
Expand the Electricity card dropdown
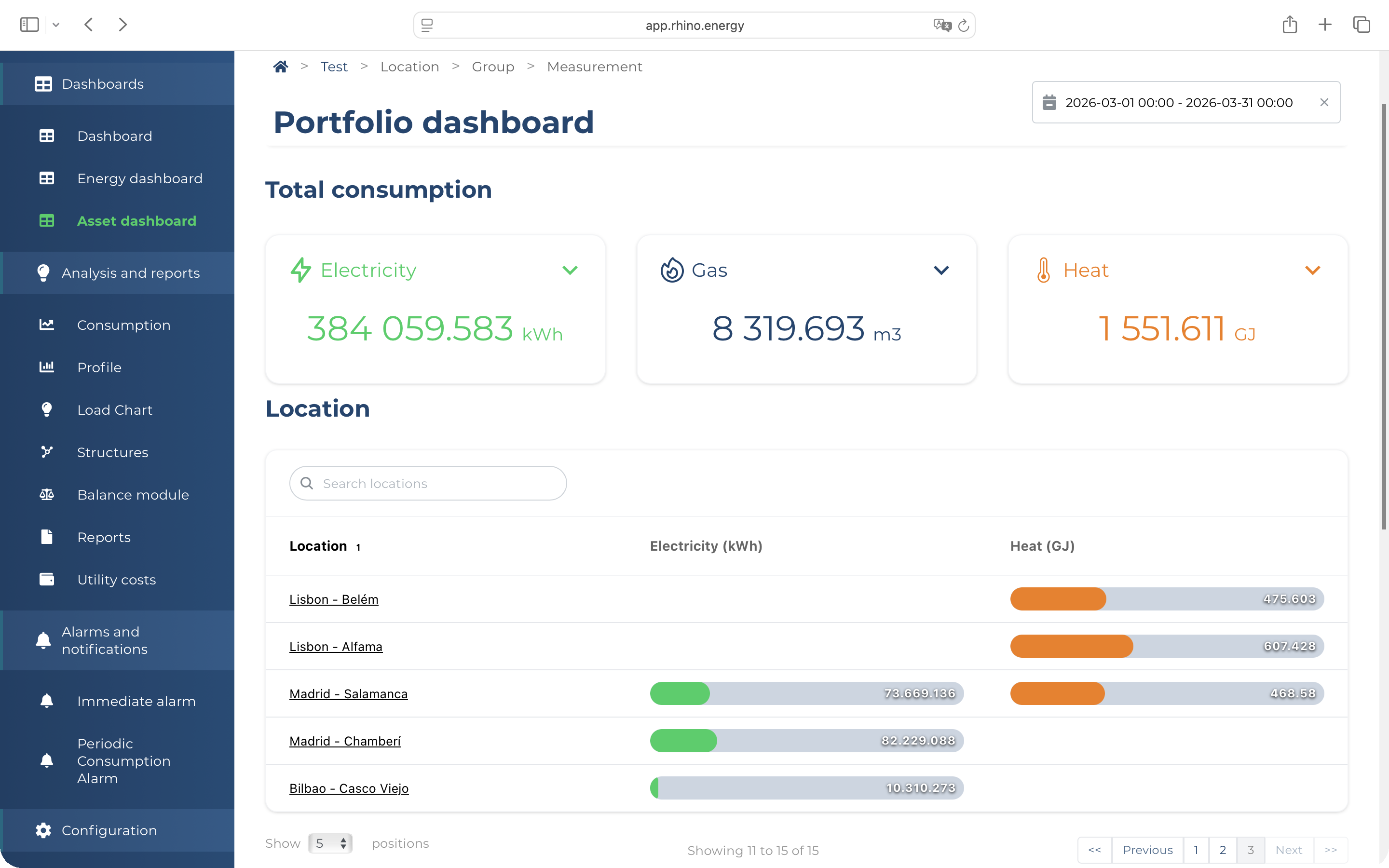click(570, 270)
